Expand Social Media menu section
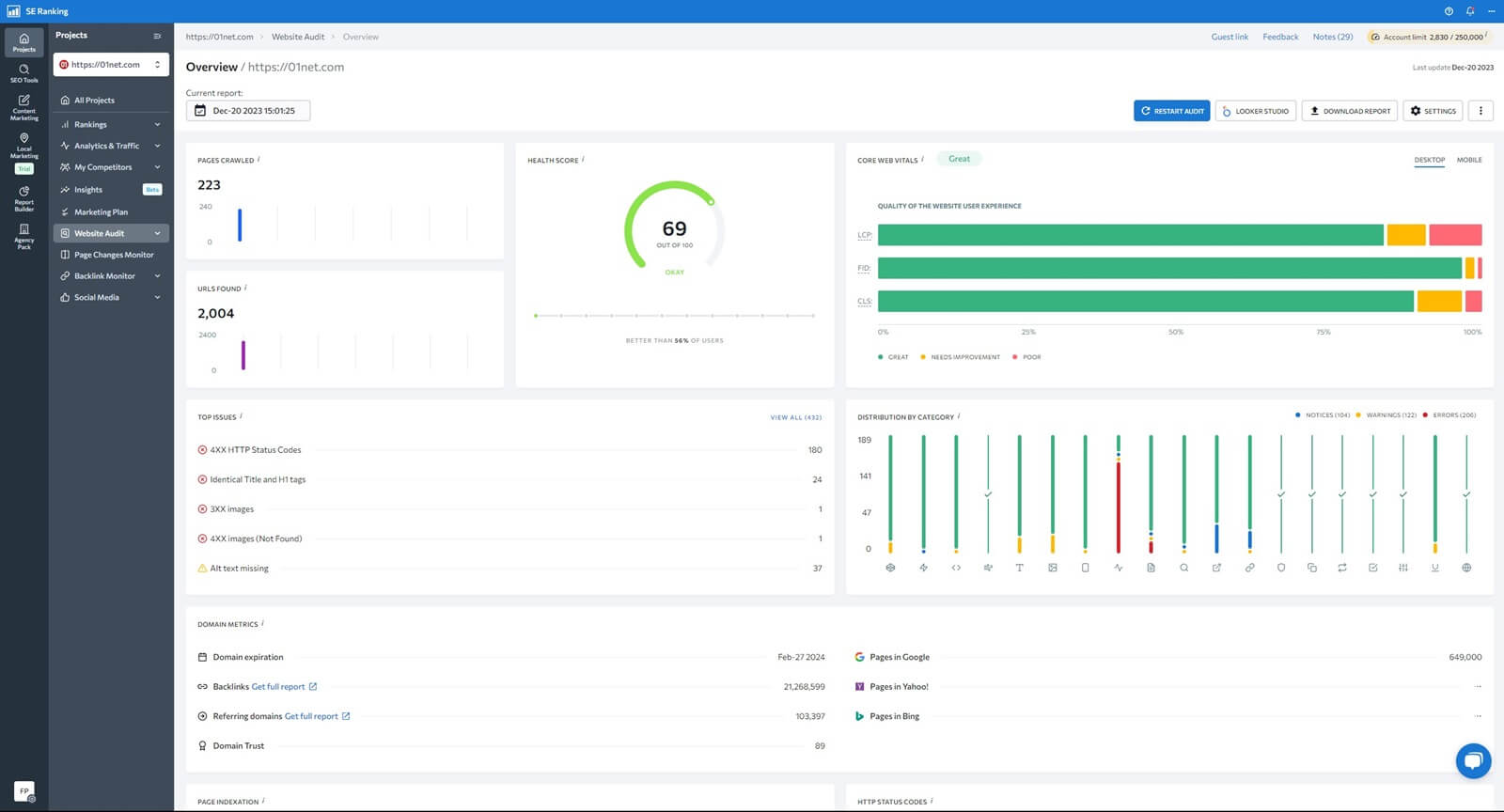 [x=111, y=297]
